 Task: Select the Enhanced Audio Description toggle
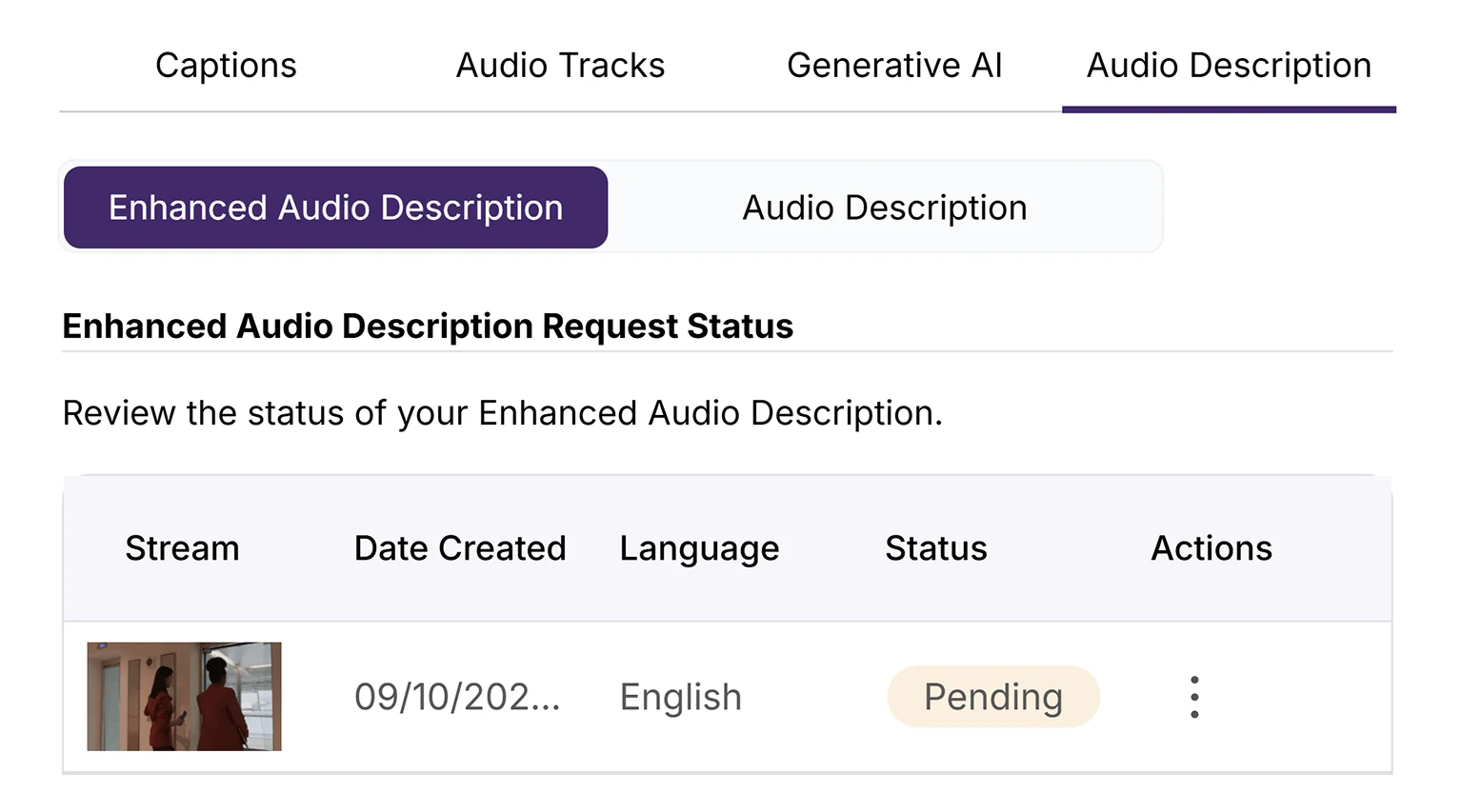[335, 208]
